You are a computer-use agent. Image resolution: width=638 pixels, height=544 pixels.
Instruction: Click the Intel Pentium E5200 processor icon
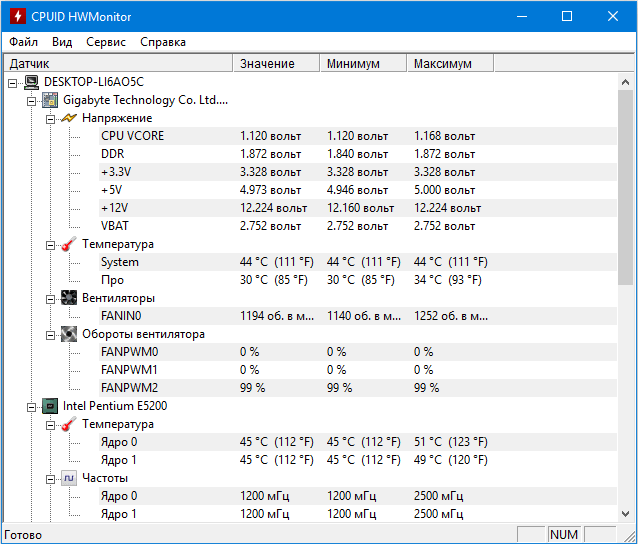pos(50,406)
